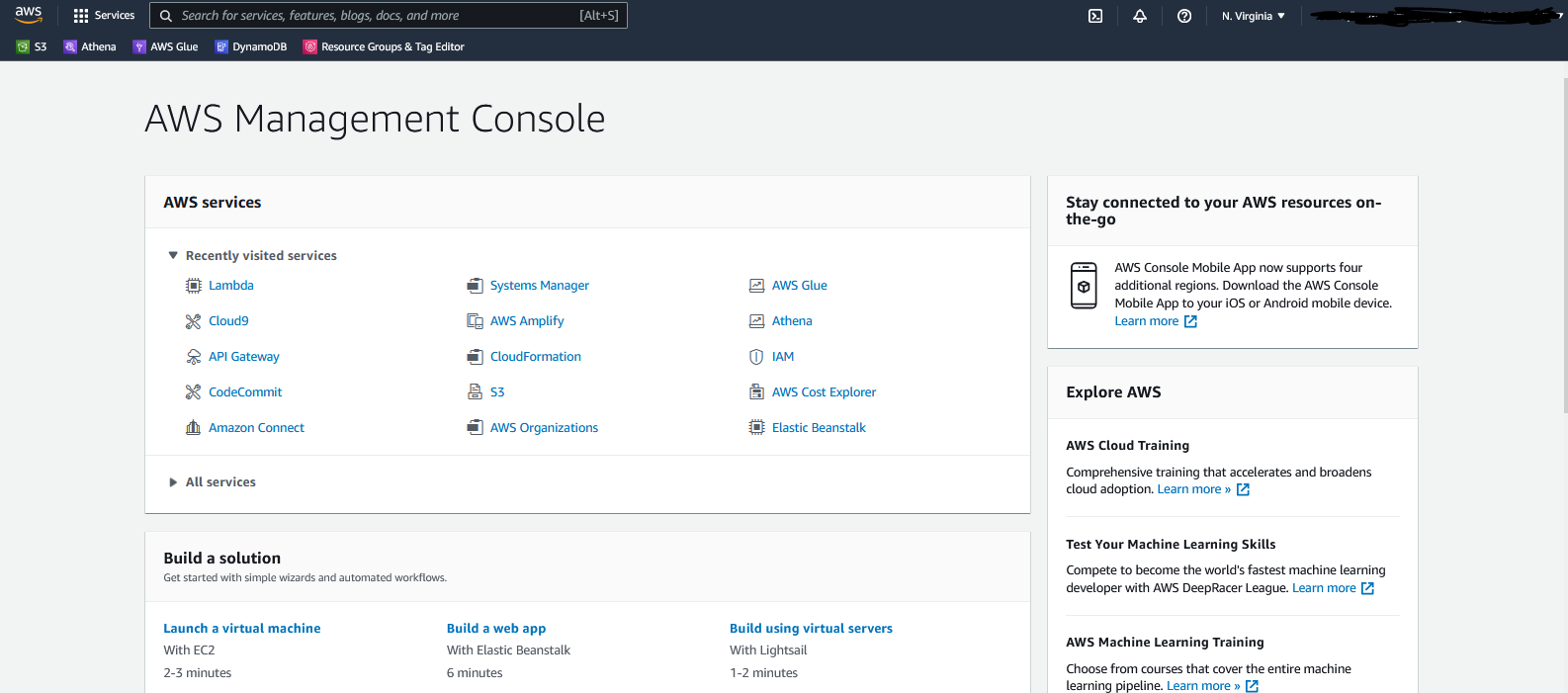
Task: Click the Elastic Beanstalk service icon
Action: [757, 428]
